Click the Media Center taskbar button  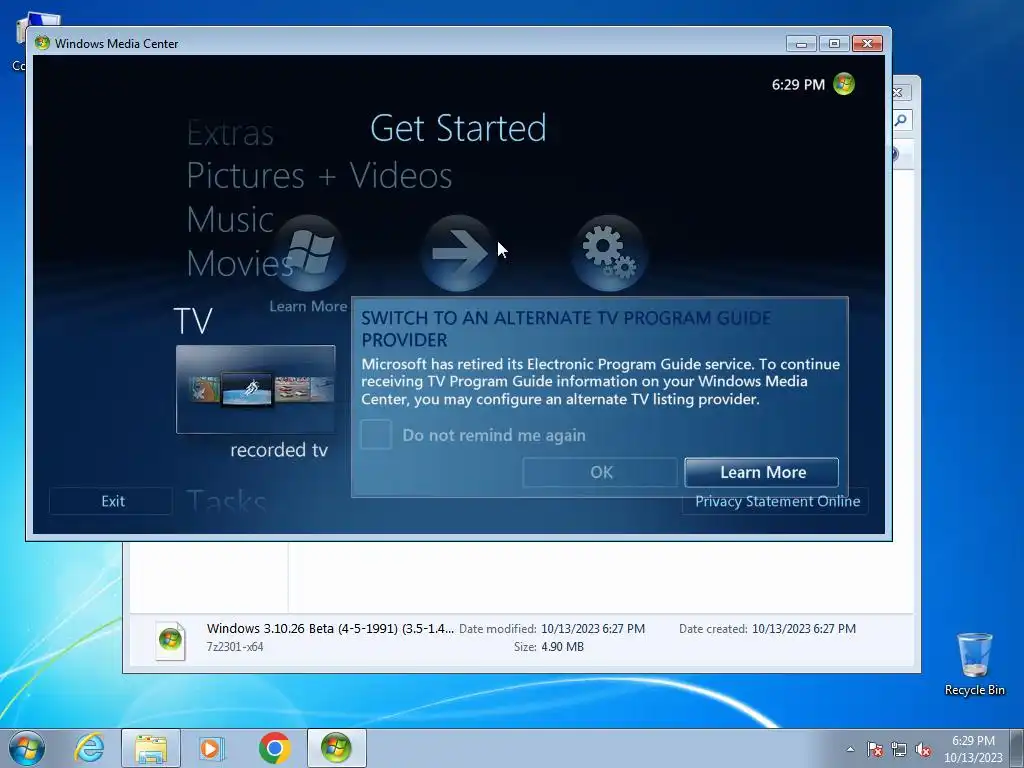(336, 748)
